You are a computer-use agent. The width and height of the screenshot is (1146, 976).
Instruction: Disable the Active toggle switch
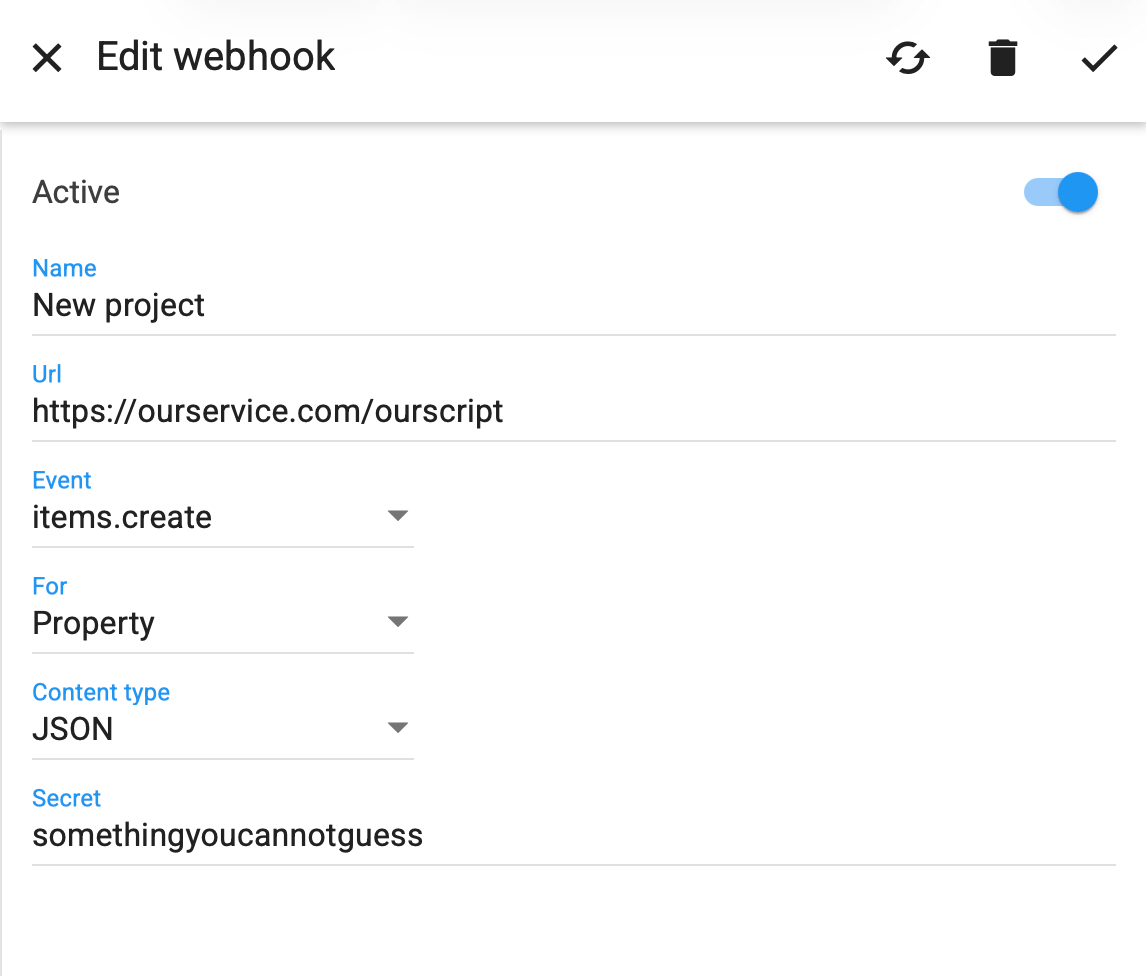1062,192
